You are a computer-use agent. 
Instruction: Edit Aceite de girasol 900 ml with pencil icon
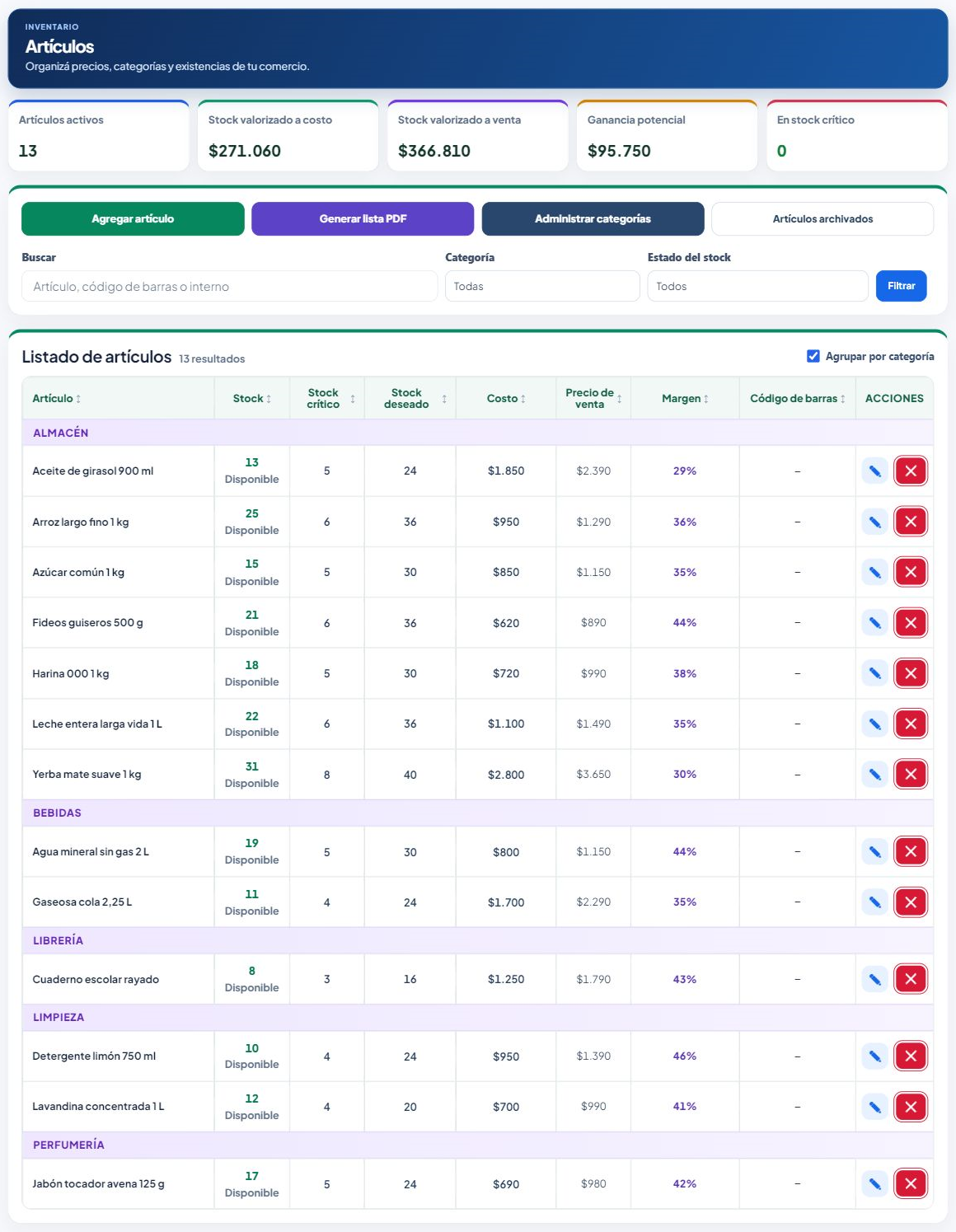click(874, 471)
